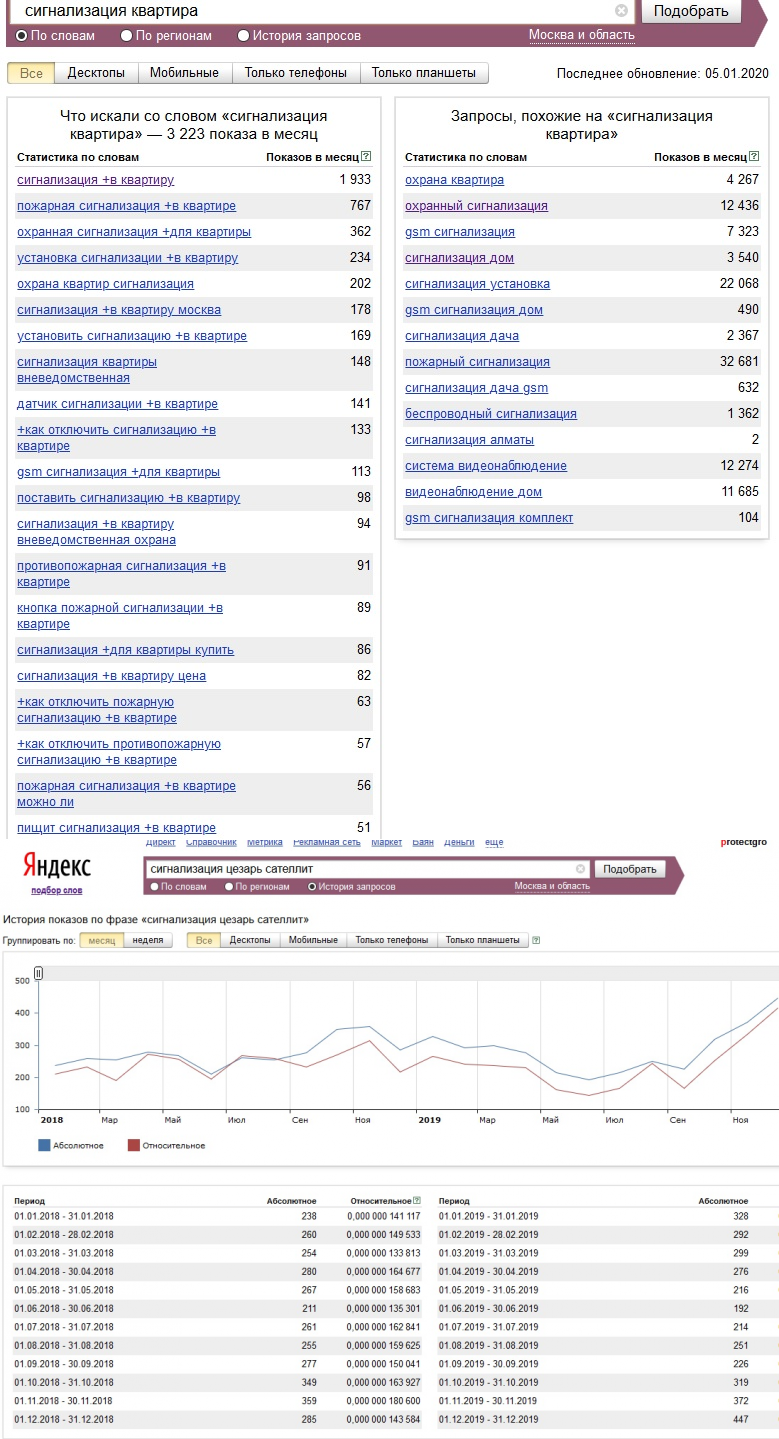Image resolution: width=779 pixels, height=1439 pixels.
Task: Open similar query 'gsm сигнализация комплект'
Action: coord(490,518)
